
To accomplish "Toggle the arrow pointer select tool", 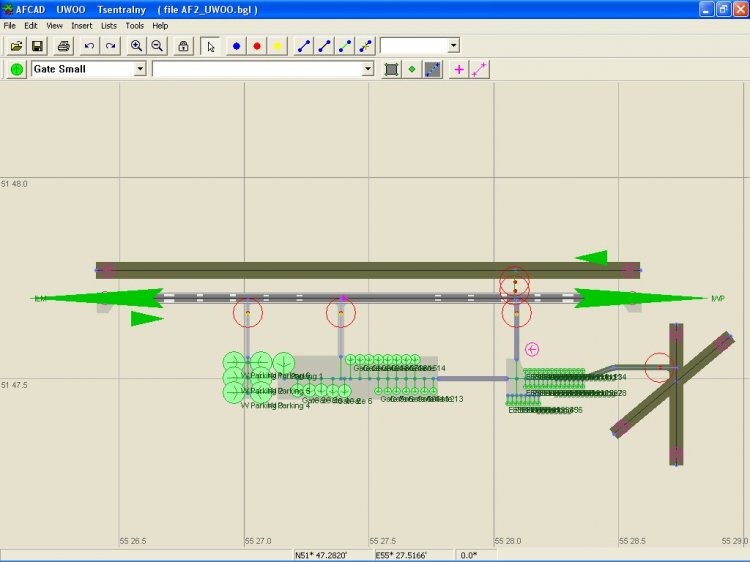I will click(x=210, y=46).
